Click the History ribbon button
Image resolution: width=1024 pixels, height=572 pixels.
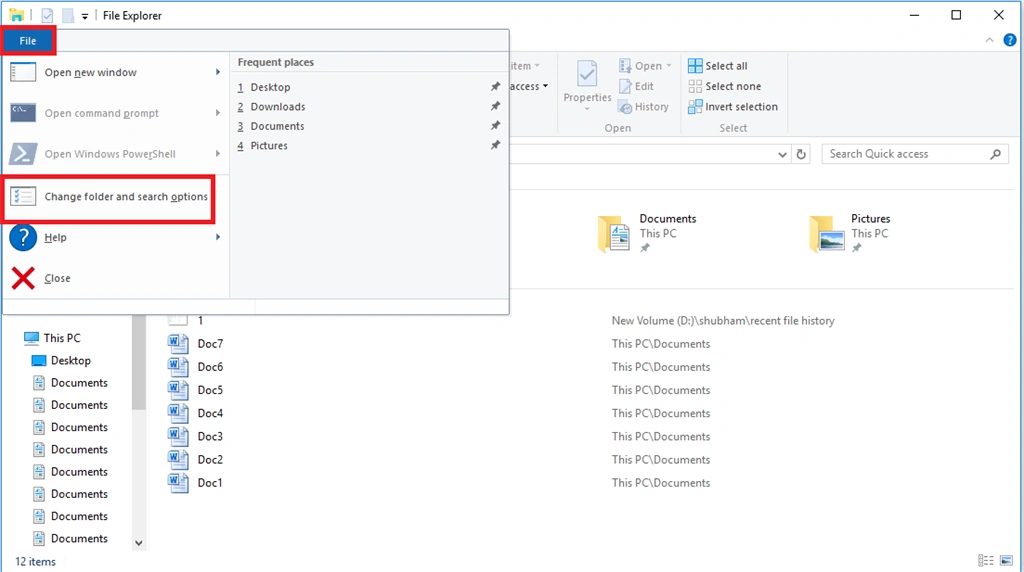[x=643, y=106]
